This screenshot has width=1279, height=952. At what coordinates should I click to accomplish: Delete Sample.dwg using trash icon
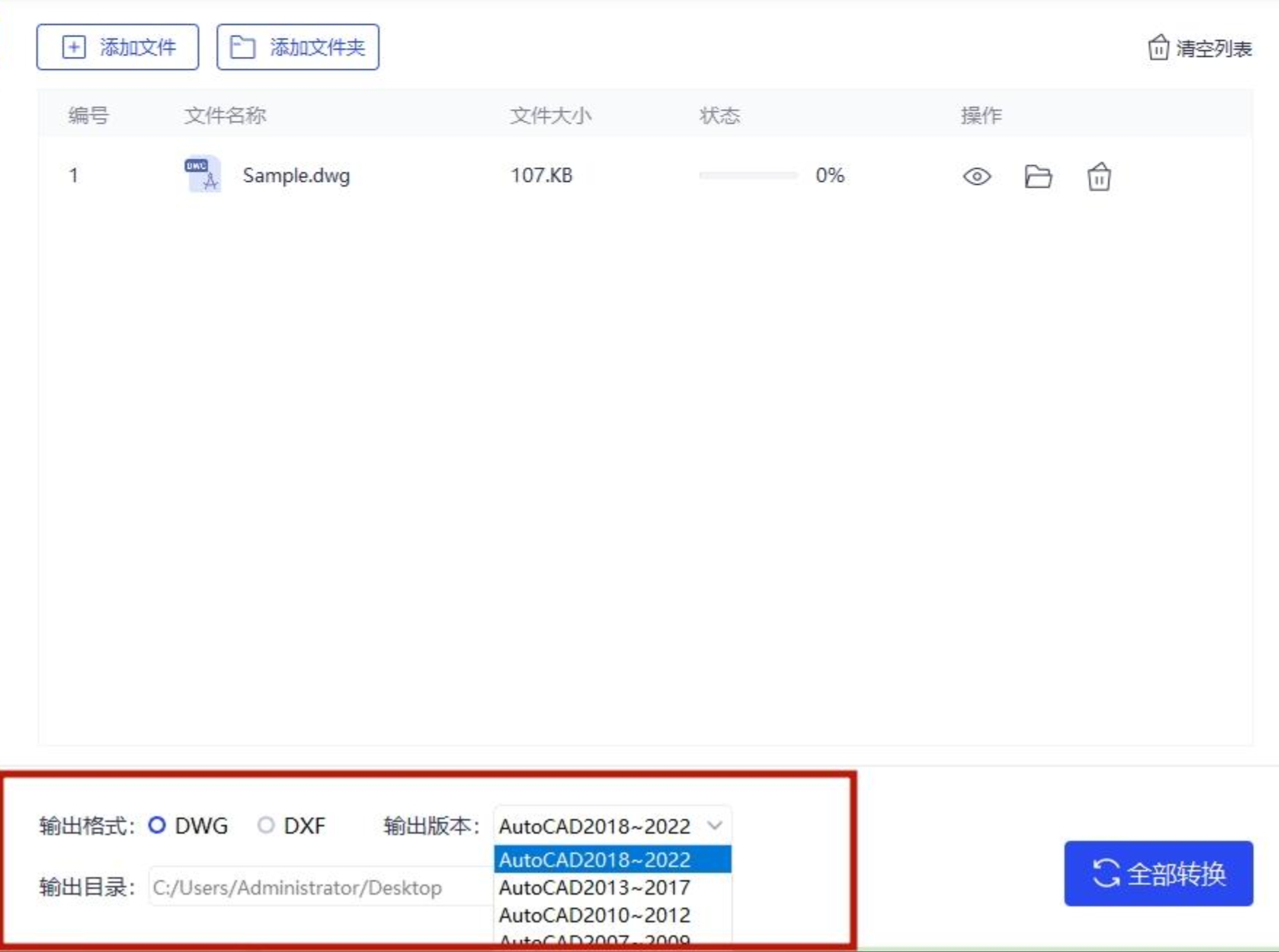(x=1099, y=176)
